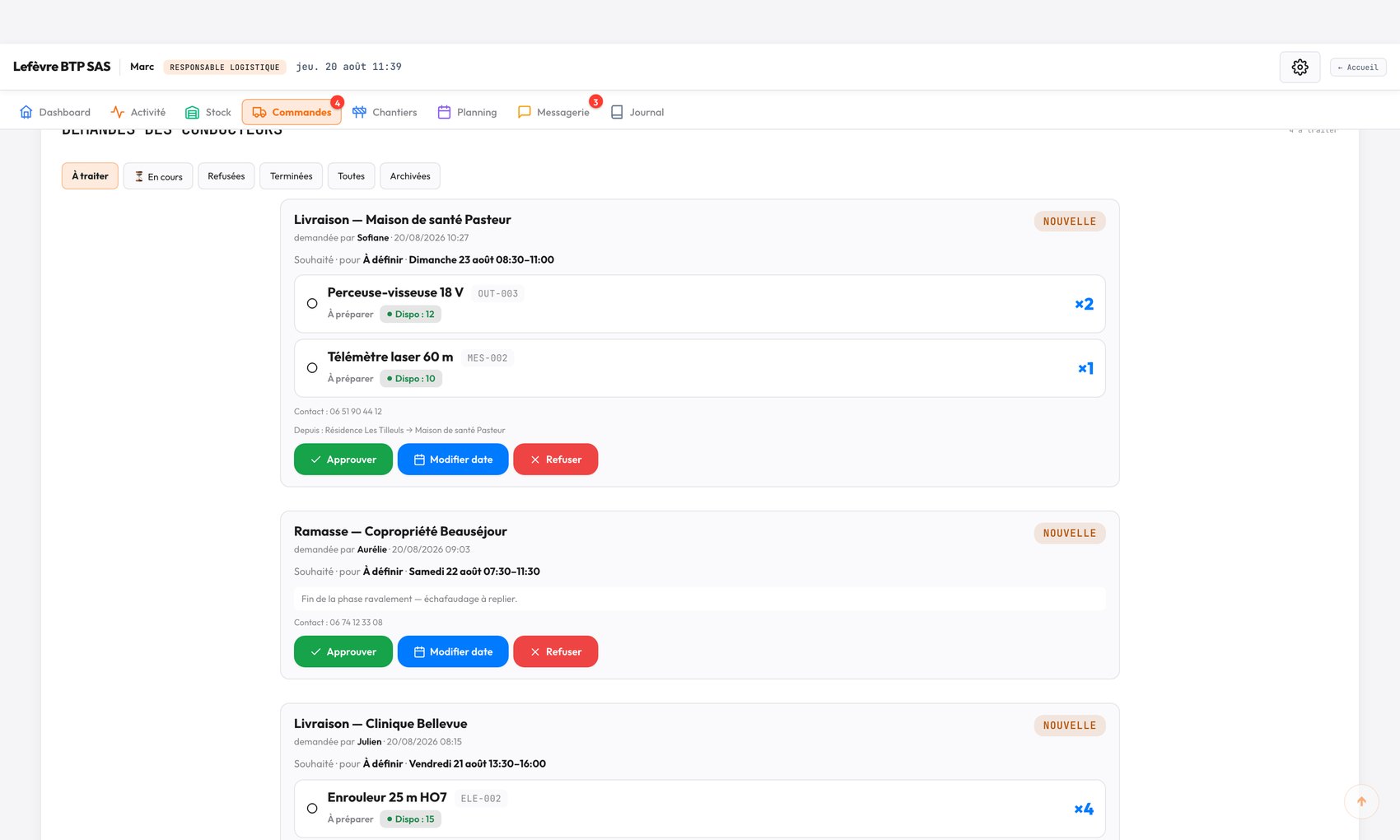Open the Journal tab
The image size is (1400, 840).
click(637, 112)
